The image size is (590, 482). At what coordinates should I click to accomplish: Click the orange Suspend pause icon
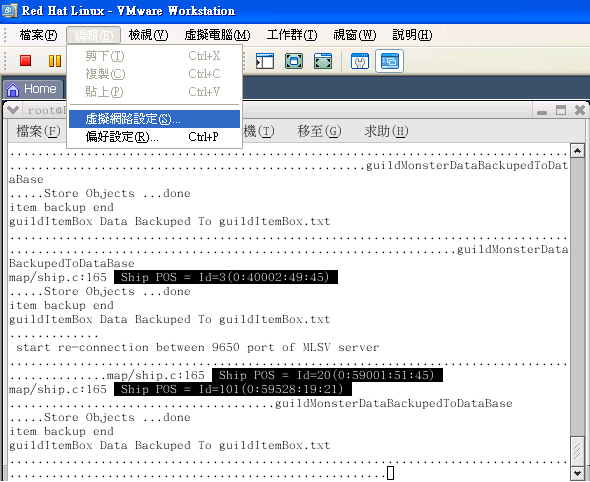(55, 61)
